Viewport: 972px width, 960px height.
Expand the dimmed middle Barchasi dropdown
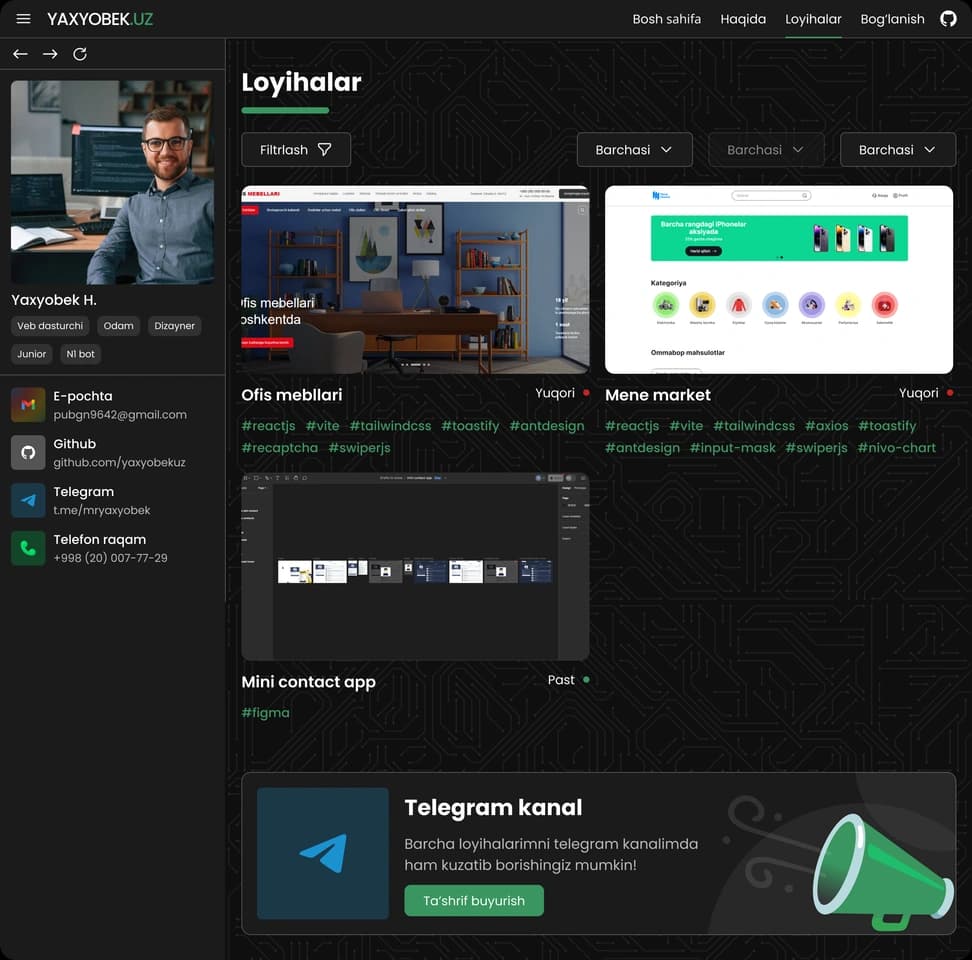coord(766,149)
